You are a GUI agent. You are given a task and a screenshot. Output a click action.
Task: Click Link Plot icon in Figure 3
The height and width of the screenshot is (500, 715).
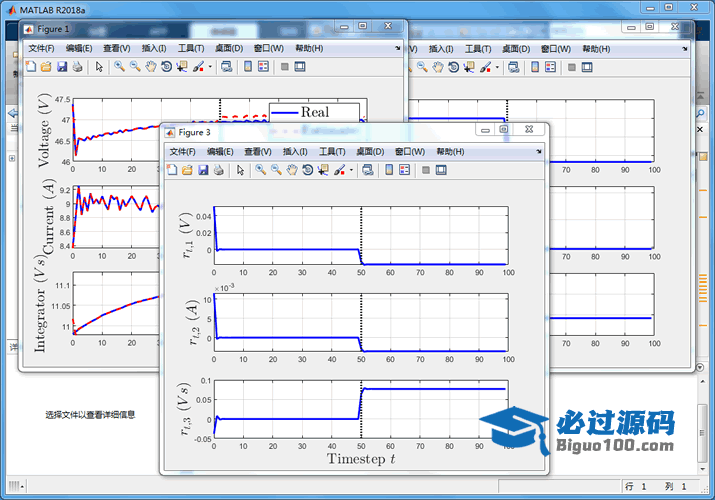tap(368, 170)
